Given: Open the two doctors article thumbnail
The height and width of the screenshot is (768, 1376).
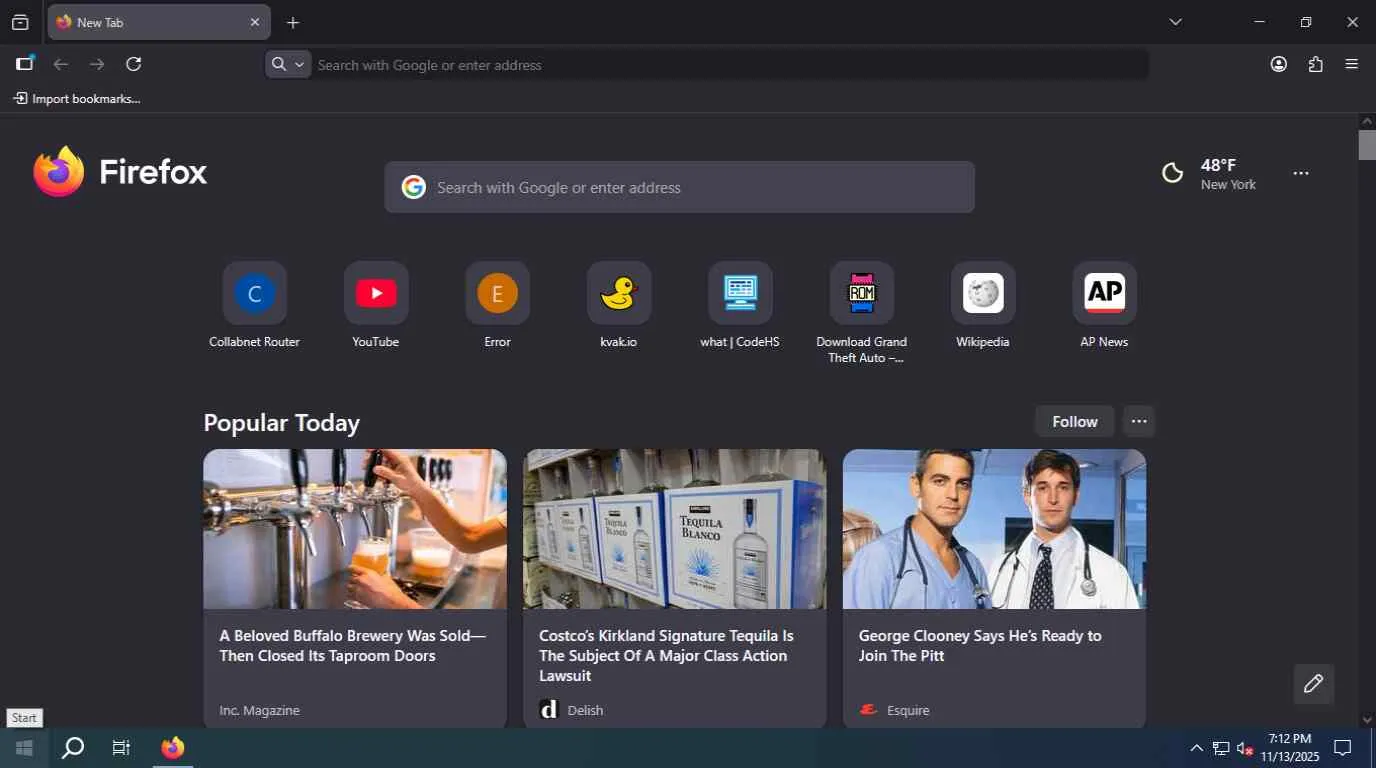Looking at the screenshot, I should point(994,529).
